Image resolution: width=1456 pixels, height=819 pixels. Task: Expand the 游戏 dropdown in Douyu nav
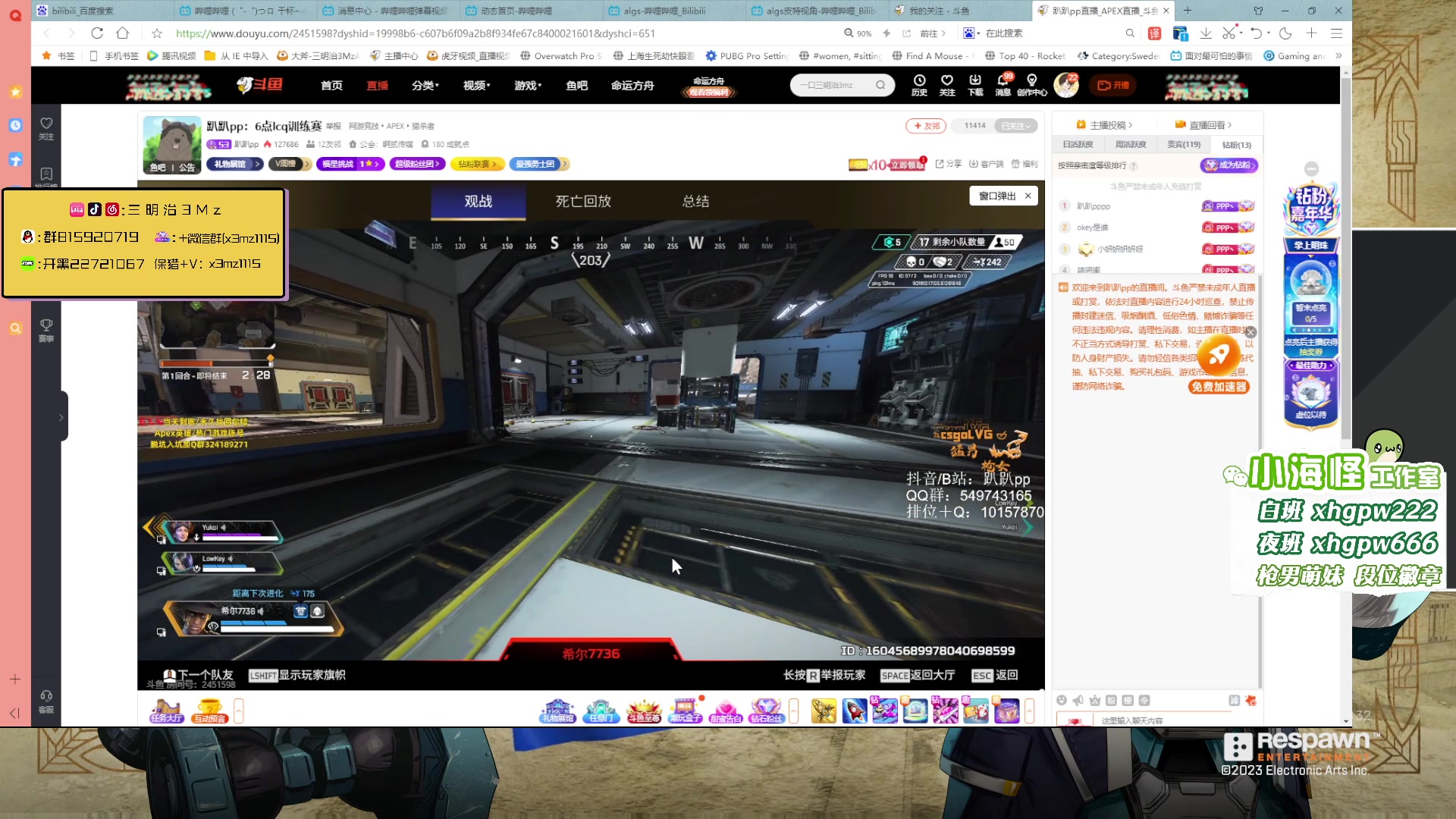[x=528, y=85]
